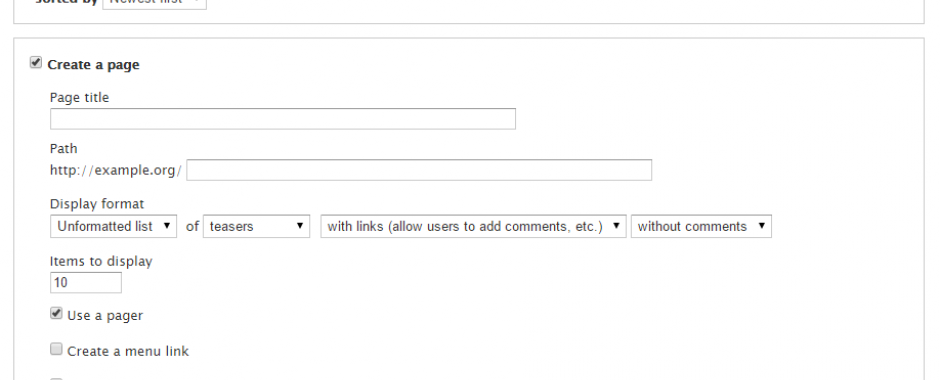The height and width of the screenshot is (380, 940).
Task: Uncheck the Create a page checkbox
Action: [36, 63]
